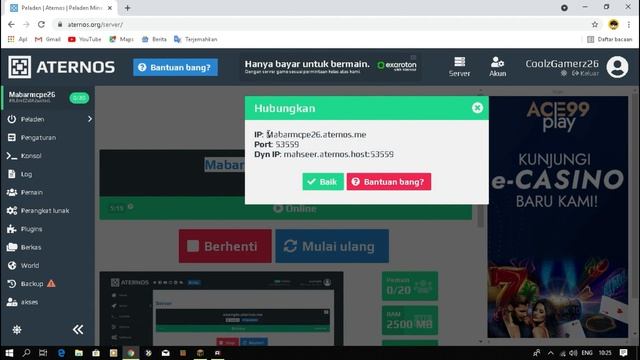
Task: Reload the browser page
Action: coord(41,24)
